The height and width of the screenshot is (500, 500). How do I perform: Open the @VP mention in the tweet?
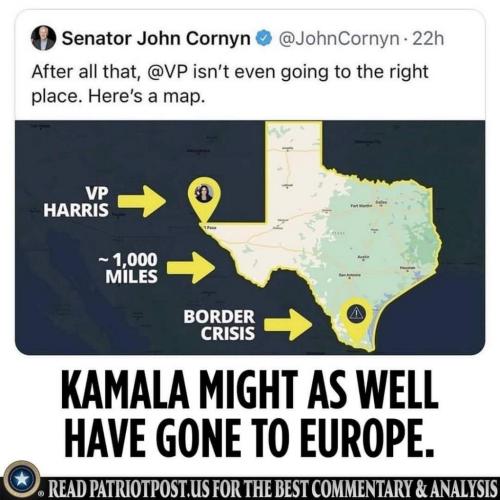click(x=168, y=72)
